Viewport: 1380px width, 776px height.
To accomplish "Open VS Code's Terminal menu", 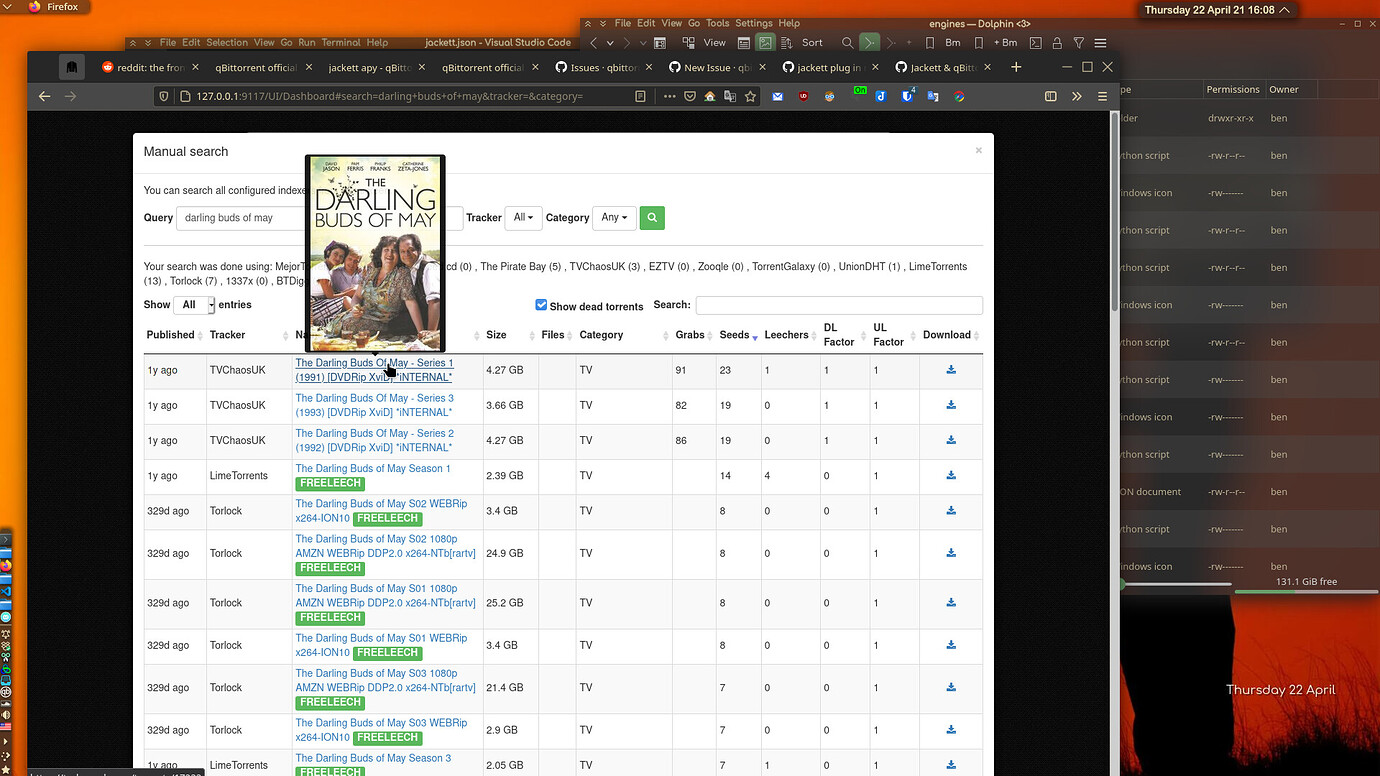I will tap(341, 43).
